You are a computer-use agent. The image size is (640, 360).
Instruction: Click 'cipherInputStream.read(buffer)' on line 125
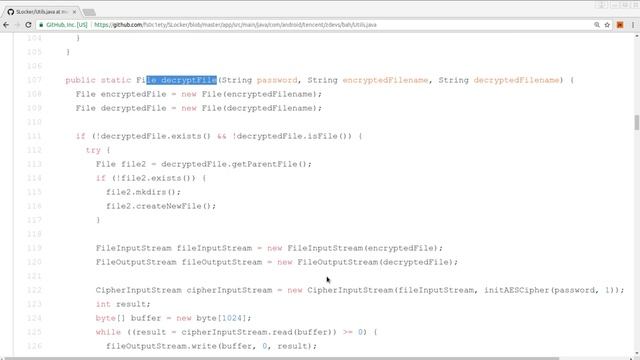coord(257,332)
